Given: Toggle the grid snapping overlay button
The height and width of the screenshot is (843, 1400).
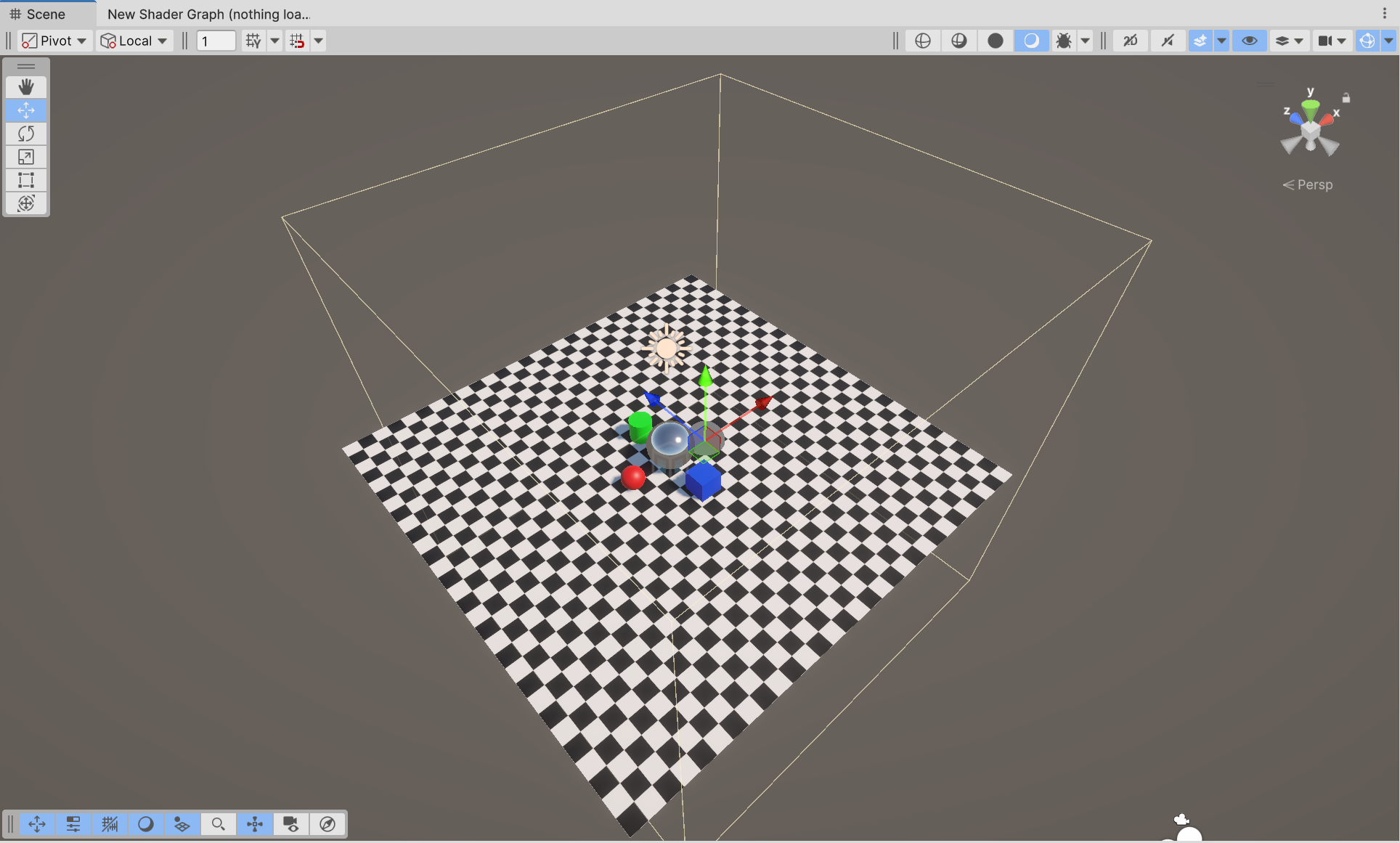Looking at the screenshot, I should pyautogui.click(x=110, y=824).
